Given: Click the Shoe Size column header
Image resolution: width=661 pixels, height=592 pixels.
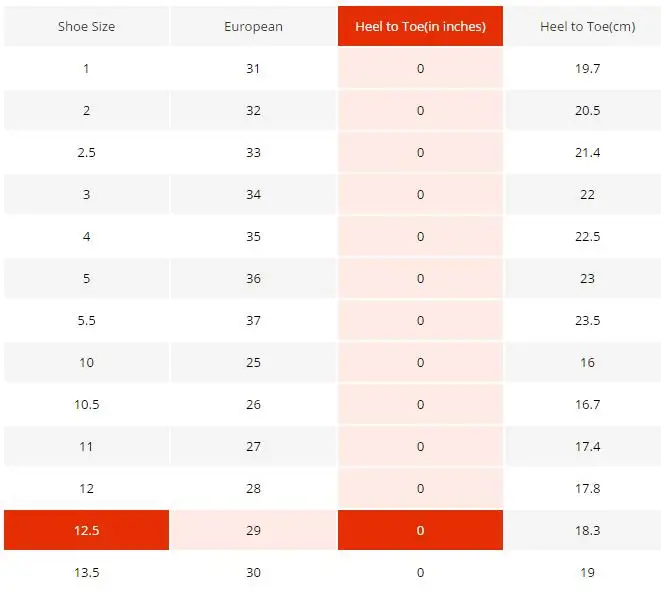Looking at the screenshot, I should 86,26.
